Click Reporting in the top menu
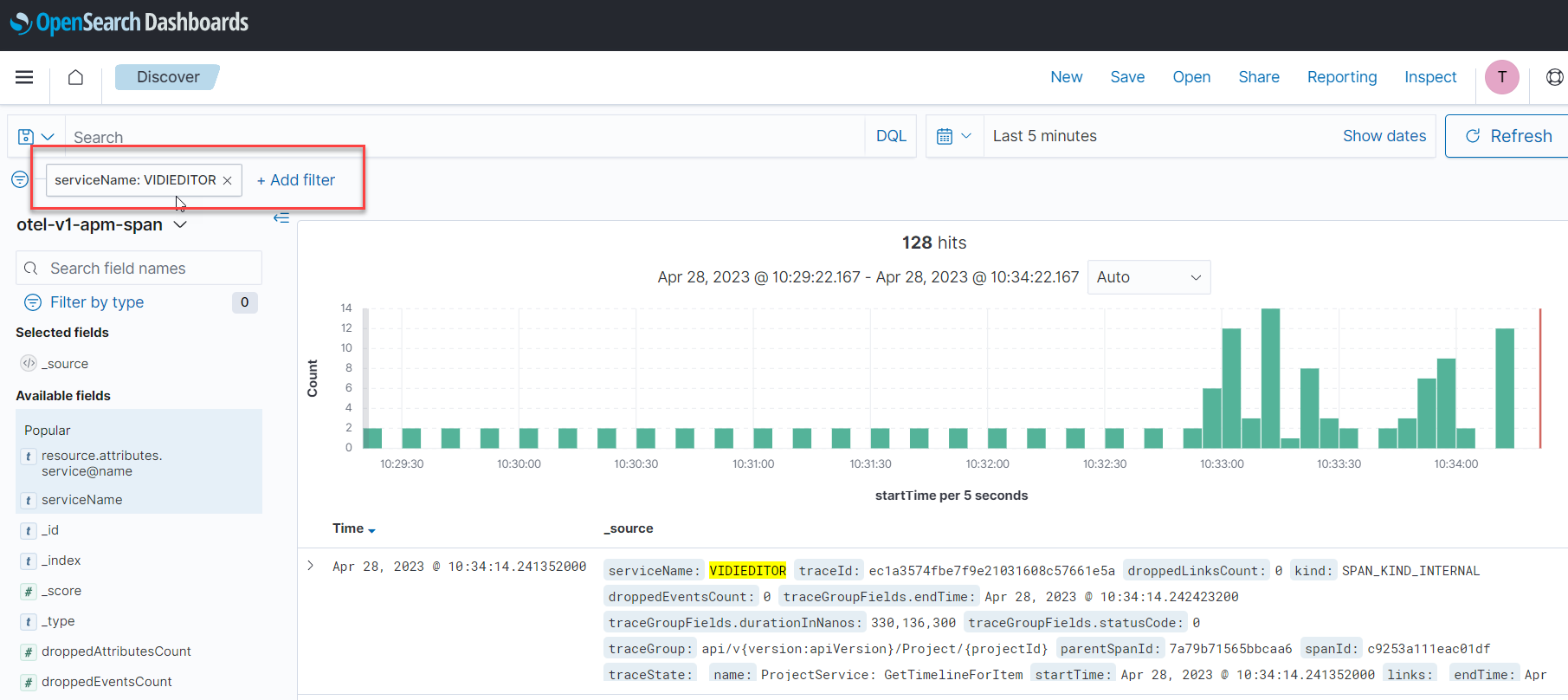1568x700 pixels. pos(1341,77)
